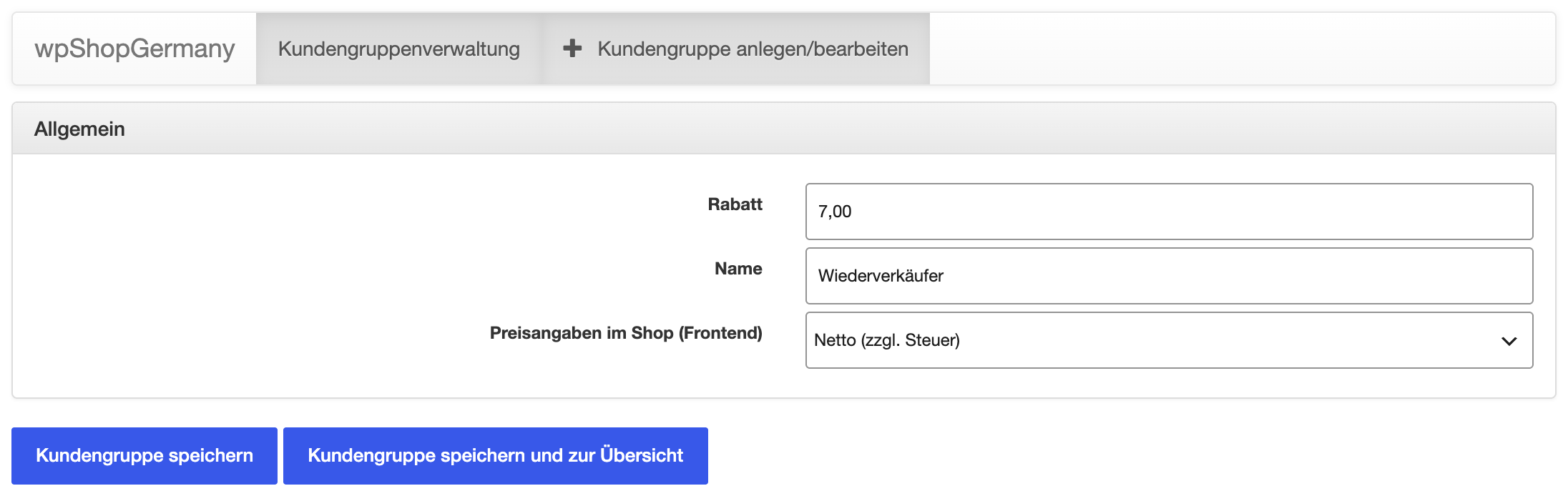Click Kundengruppe speichern button
Image resolution: width=1568 pixels, height=496 pixels.
pyautogui.click(x=144, y=456)
